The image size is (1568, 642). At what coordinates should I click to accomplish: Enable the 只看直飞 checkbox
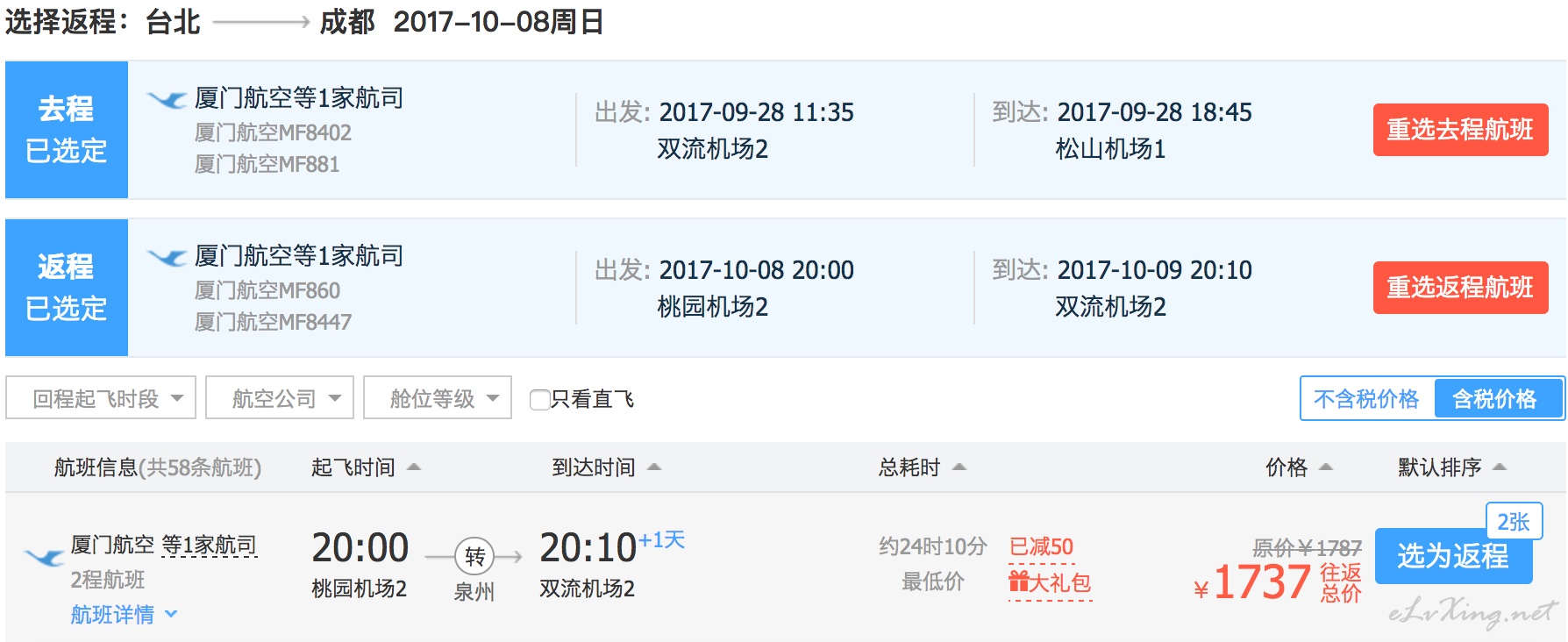[540, 400]
